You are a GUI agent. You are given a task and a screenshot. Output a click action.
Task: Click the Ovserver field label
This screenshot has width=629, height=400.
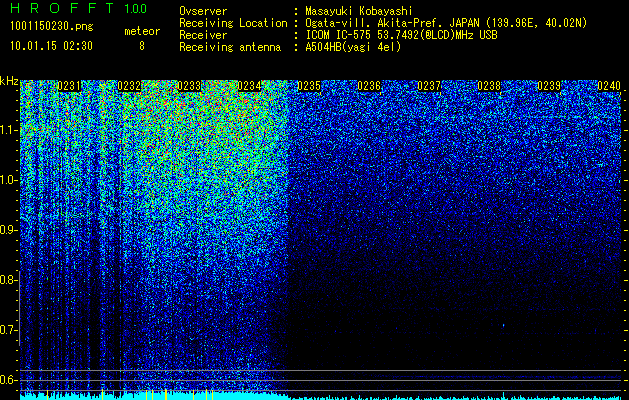point(203,11)
